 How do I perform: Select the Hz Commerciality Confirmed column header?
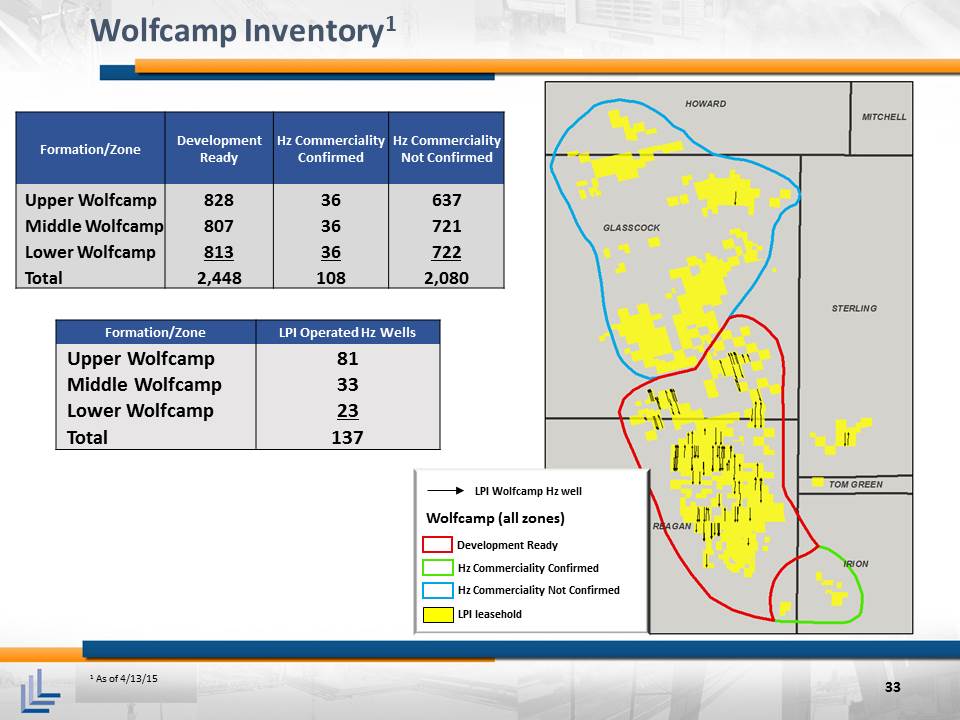(x=331, y=148)
